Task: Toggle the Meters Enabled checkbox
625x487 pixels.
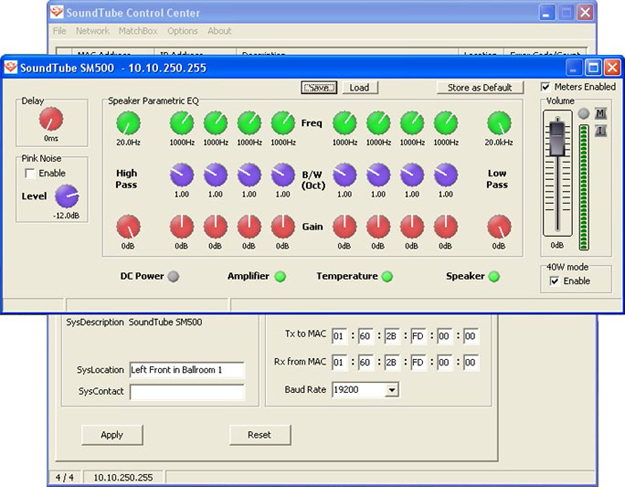Action: tap(546, 87)
